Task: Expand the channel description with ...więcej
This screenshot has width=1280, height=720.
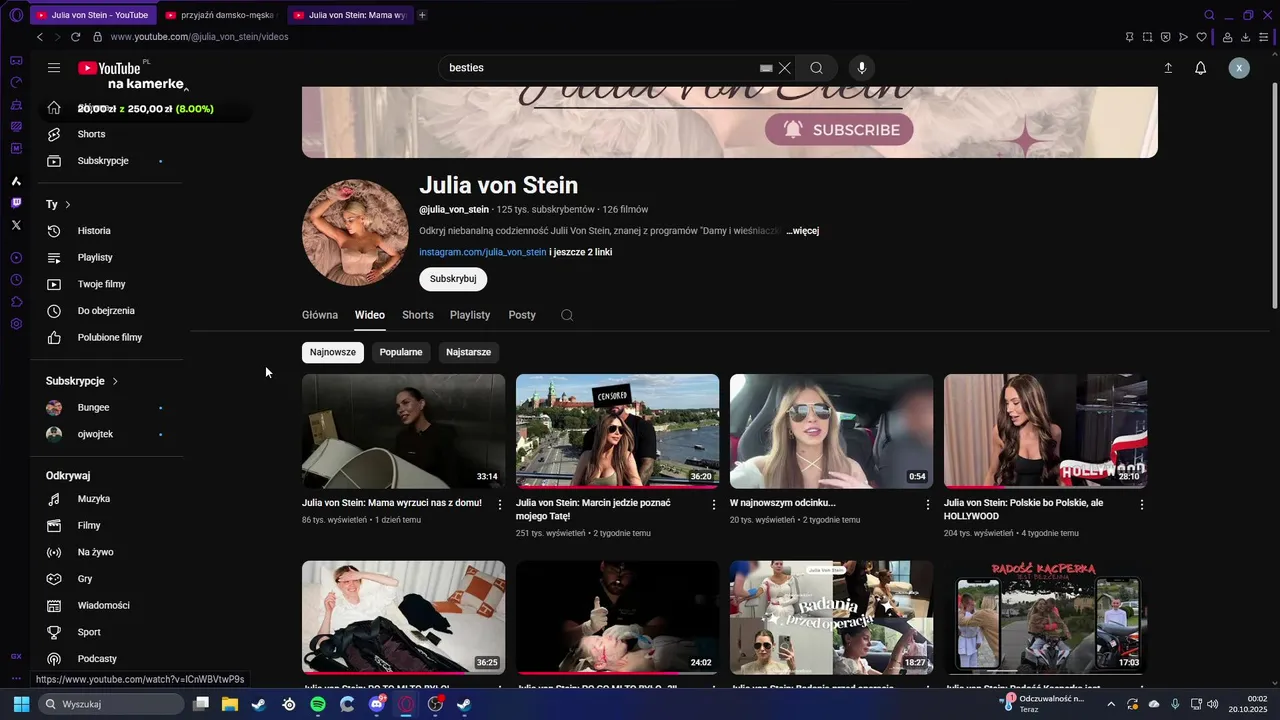Action: pyautogui.click(x=802, y=231)
